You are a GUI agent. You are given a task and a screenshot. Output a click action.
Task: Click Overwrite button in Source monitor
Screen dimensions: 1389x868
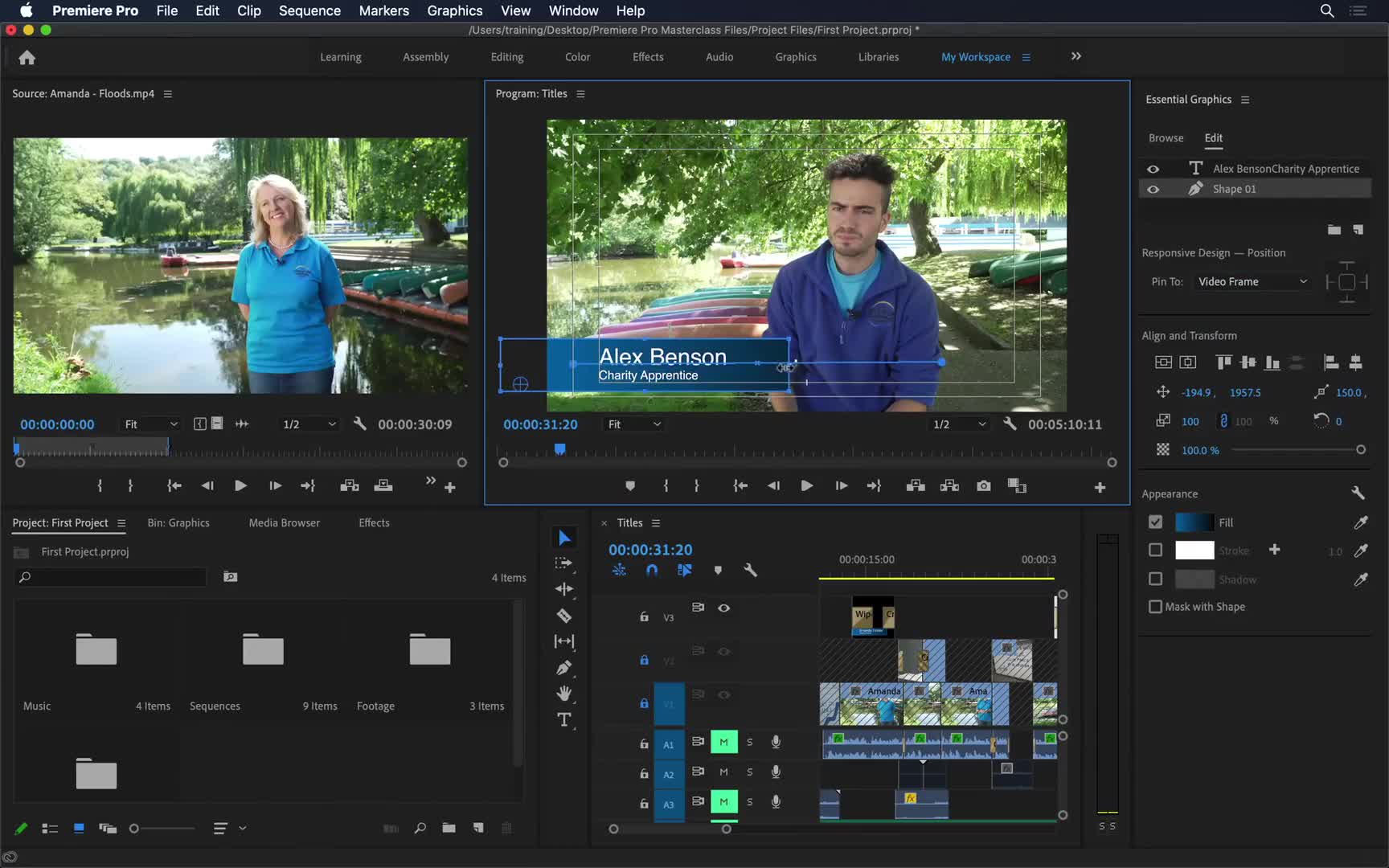[x=383, y=485]
